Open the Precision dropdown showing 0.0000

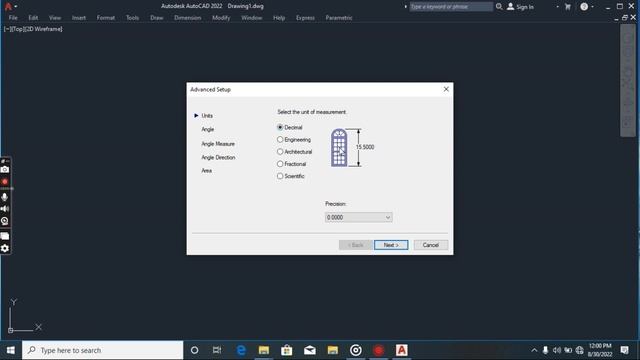[x=359, y=218]
